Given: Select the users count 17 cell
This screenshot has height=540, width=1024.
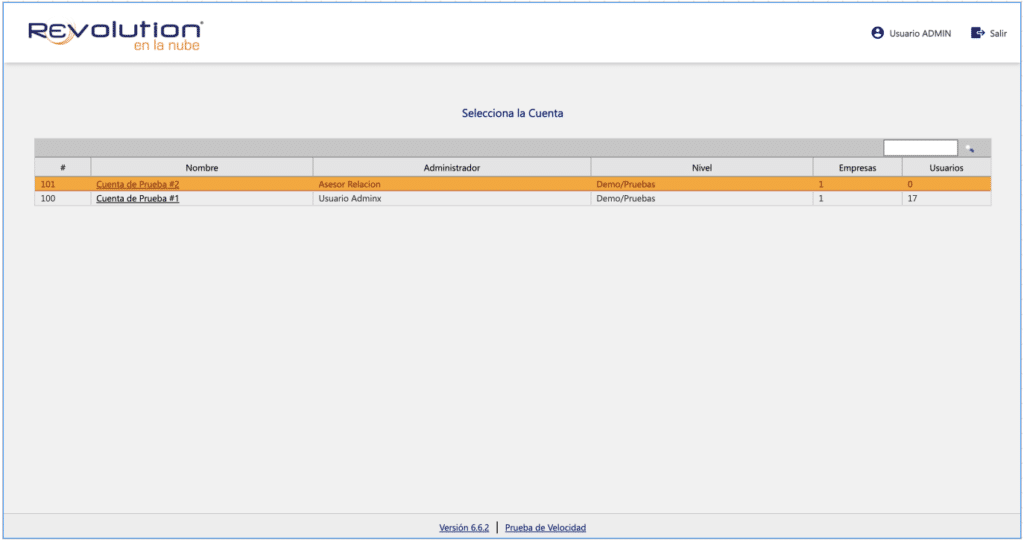Looking at the screenshot, I should (911, 199).
